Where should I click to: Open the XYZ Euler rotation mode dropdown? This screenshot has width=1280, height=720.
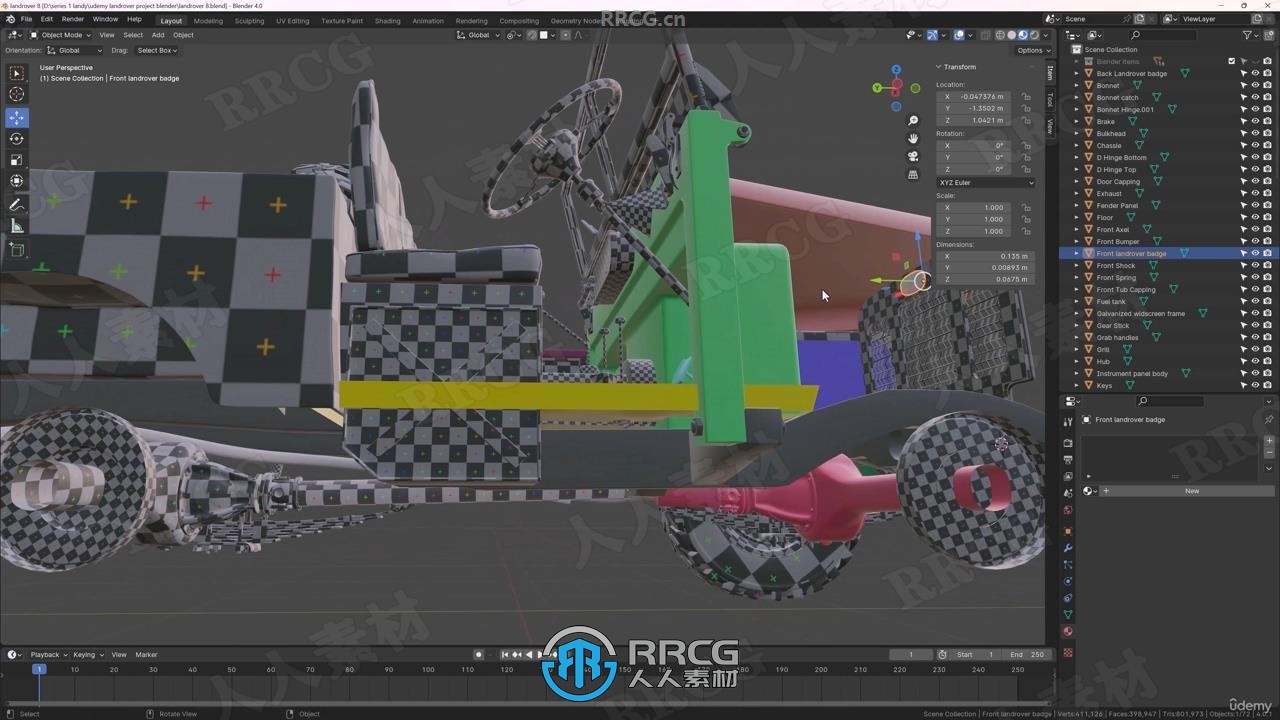pyautogui.click(x=986, y=183)
